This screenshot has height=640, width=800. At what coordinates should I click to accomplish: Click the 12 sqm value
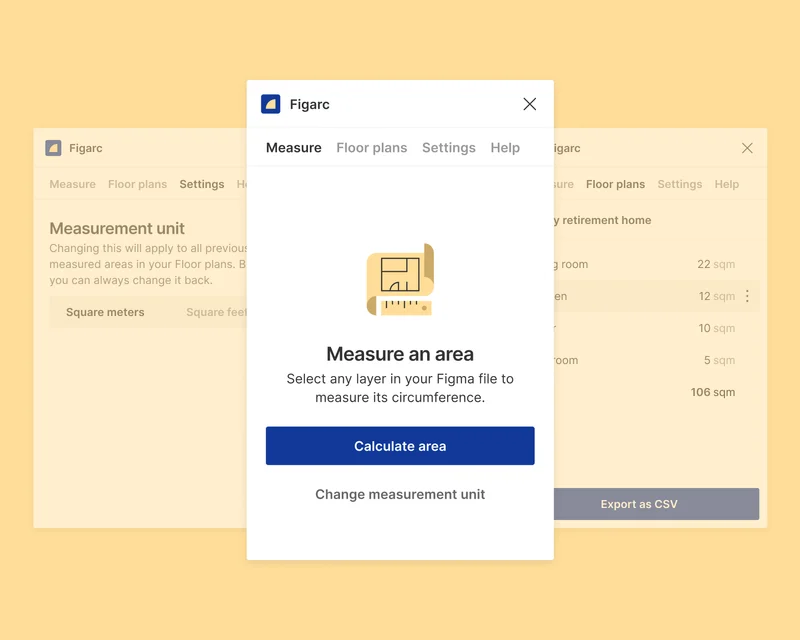pyautogui.click(x=716, y=296)
